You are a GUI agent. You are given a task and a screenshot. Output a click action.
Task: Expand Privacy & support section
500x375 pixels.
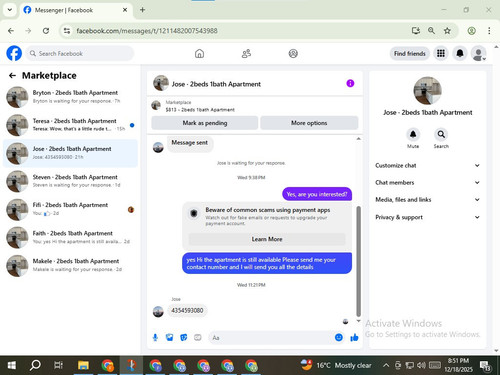pos(427,217)
